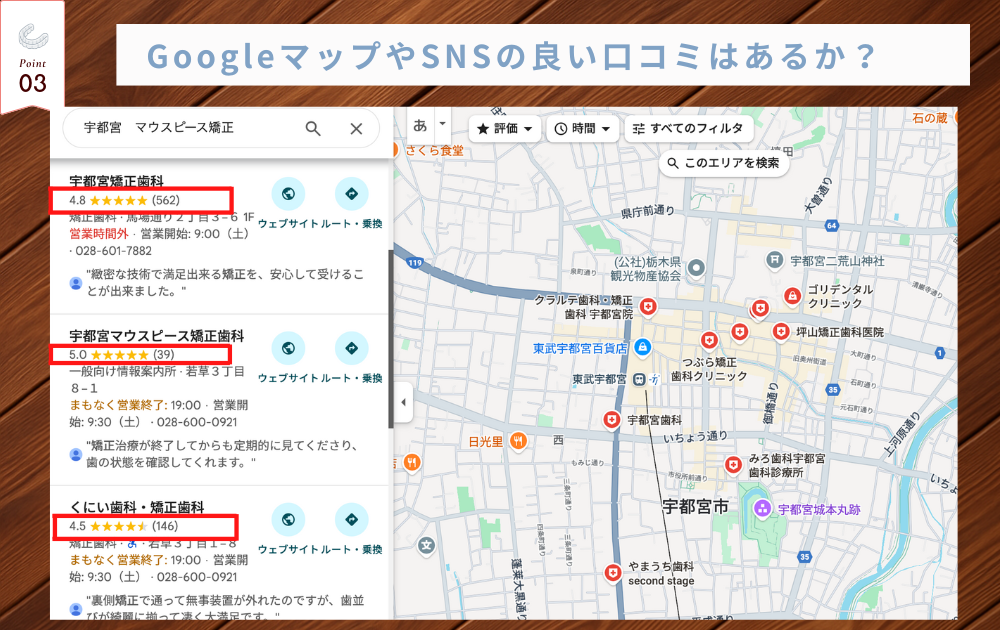Image resolution: width=1000 pixels, height=630 pixels.
Task: Click the ルート・乗換 icon for くにい歯科・矯正歯科
Action: 352,521
